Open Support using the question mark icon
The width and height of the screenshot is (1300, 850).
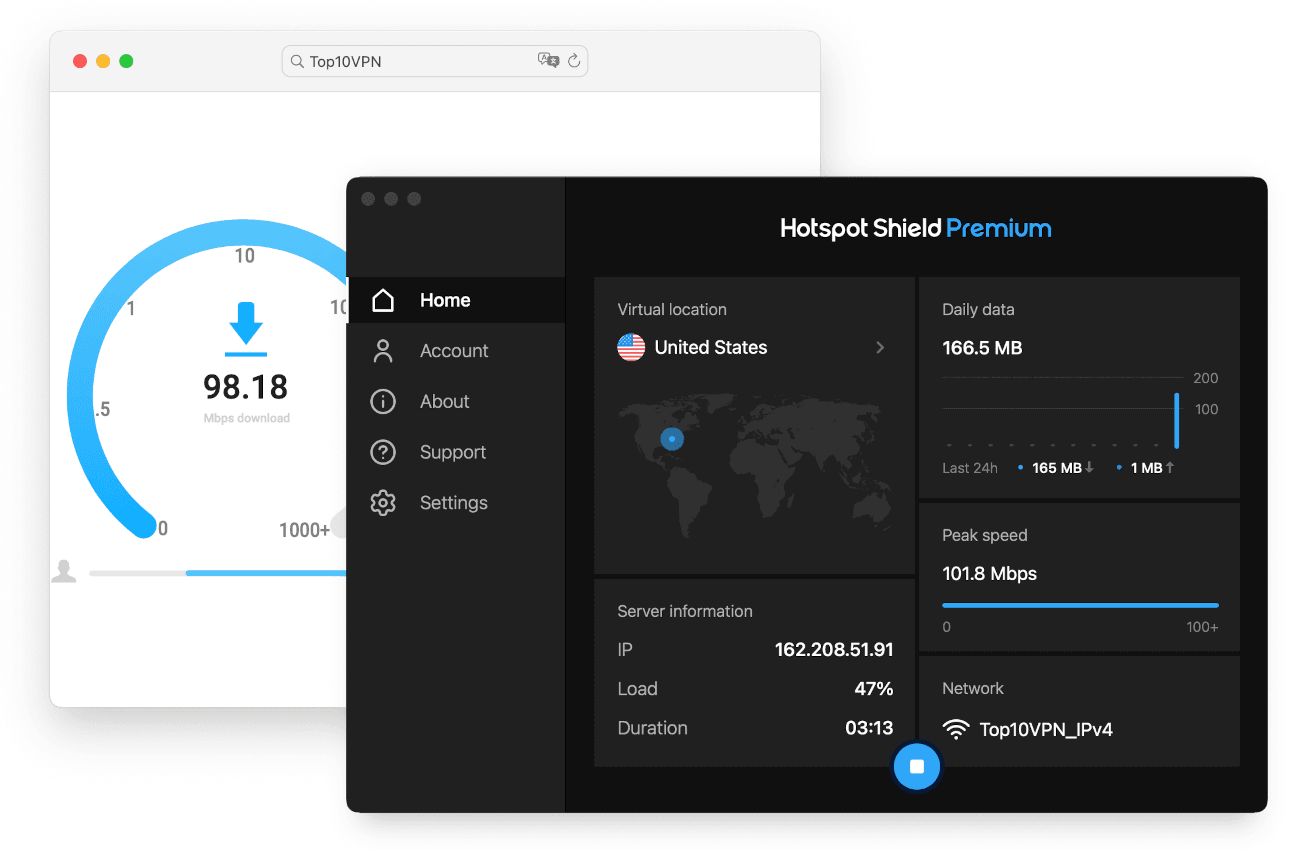click(x=382, y=452)
